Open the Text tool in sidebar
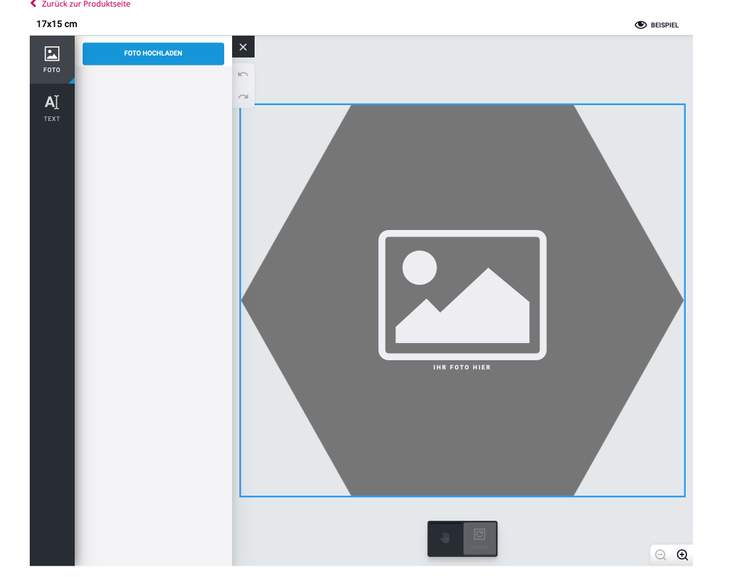The width and height of the screenshot is (734, 577). pyautogui.click(x=52, y=108)
